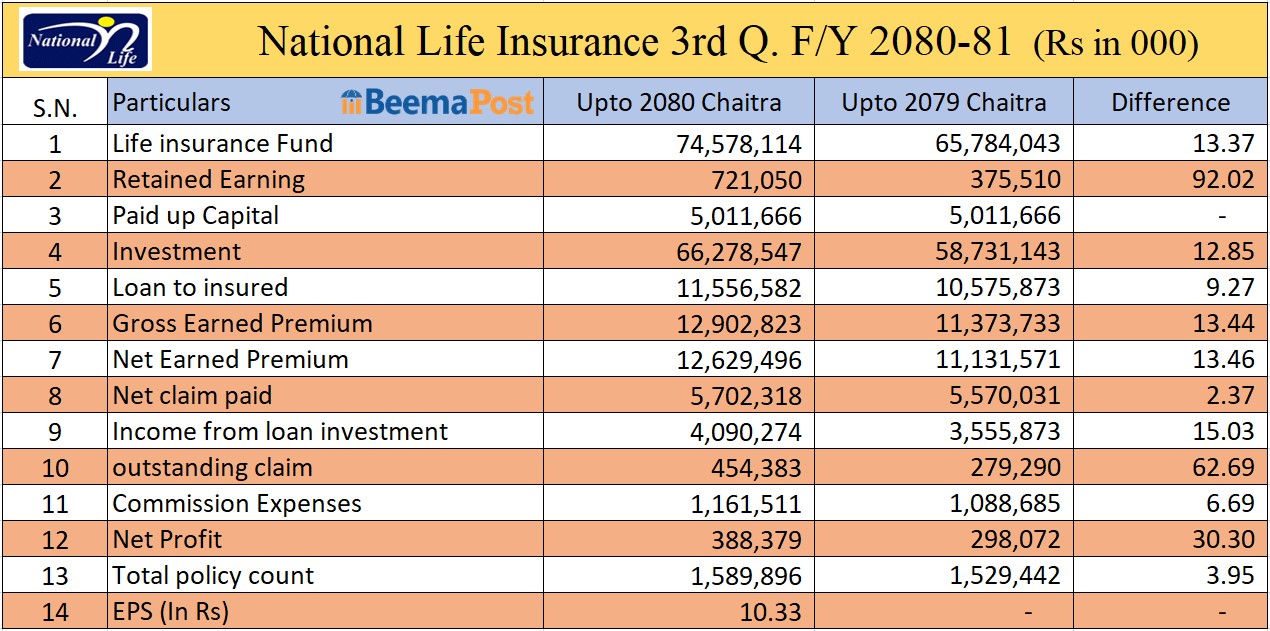Click the Upto 2080 Chaitra header
The width and height of the screenshot is (1270, 631).
pos(679,103)
